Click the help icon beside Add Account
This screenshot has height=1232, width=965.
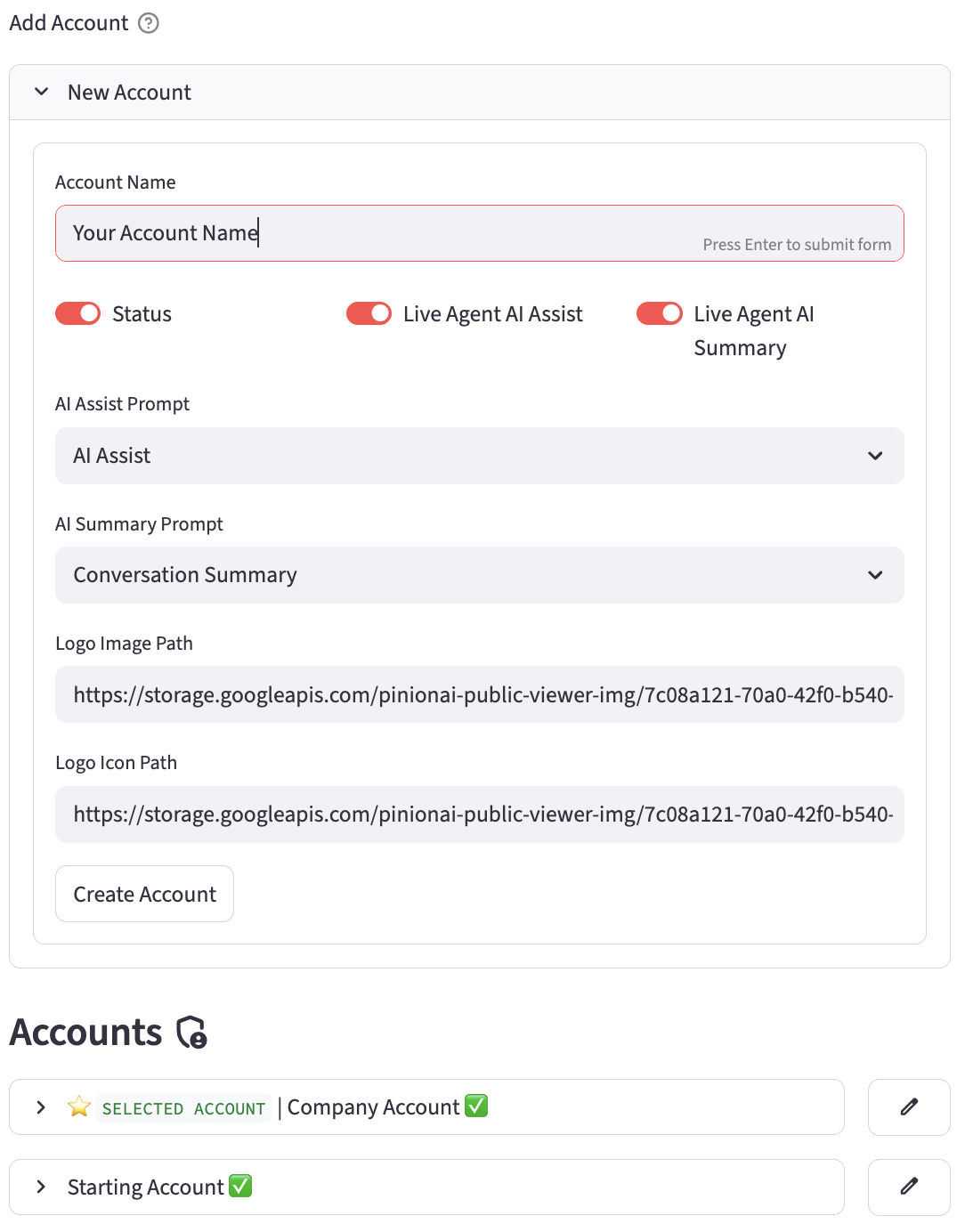tap(149, 23)
